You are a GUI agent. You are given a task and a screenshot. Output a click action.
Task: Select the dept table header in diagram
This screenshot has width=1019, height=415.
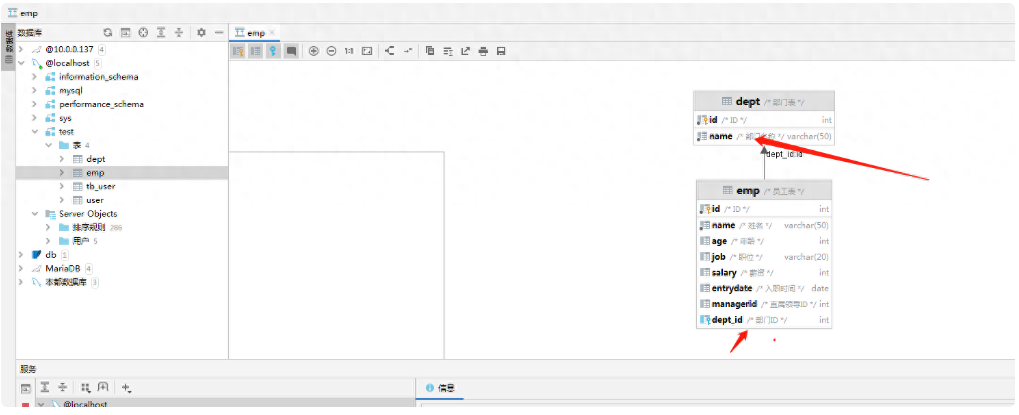point(764,101)
